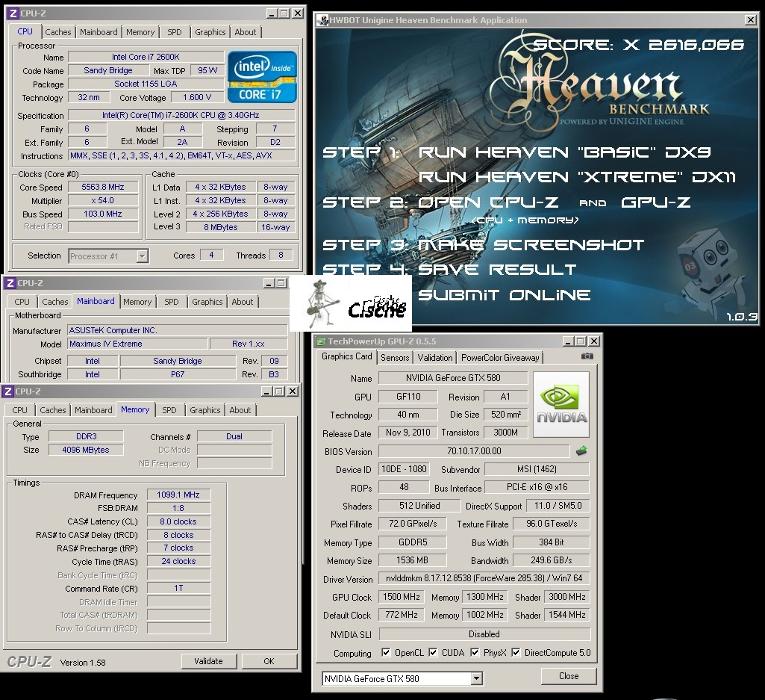765x700 pixels.
Task: Click the NVIDIA logo in GPU-Z
Action: (562, 404)
